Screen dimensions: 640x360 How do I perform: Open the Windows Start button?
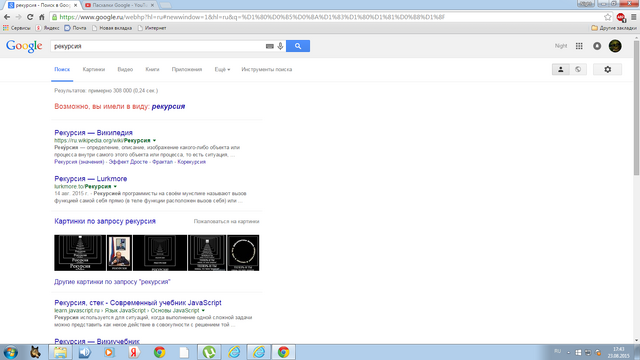point(10,352)
